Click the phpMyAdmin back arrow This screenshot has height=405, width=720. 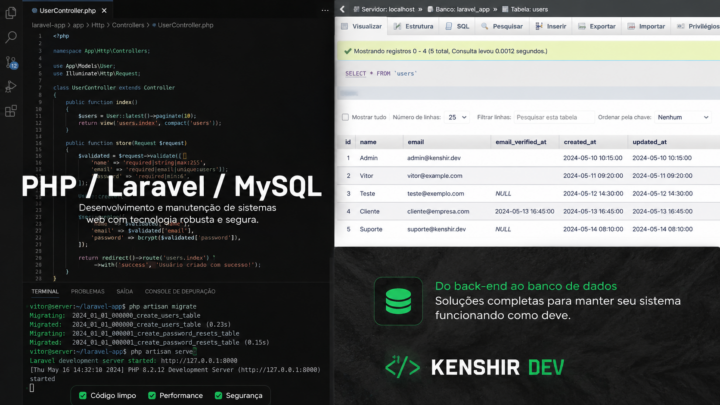342,9
